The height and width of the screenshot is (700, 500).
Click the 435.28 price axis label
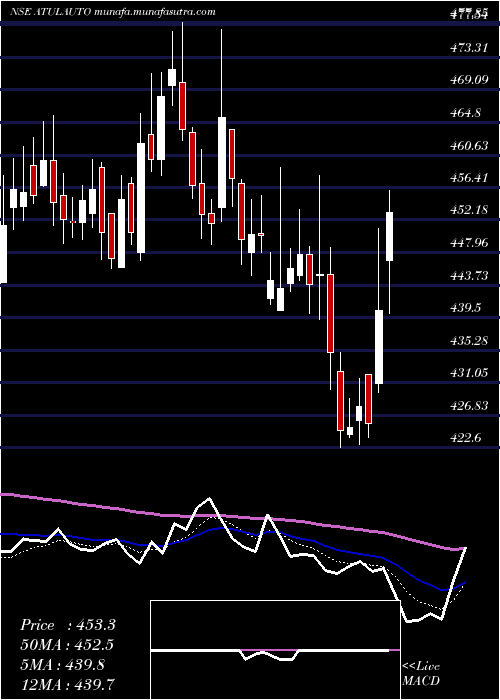click(469, 341)
